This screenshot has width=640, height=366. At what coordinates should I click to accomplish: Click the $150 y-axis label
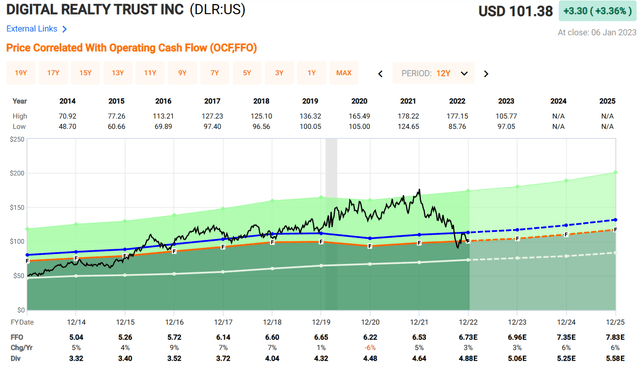pyautogui.click(x=17, y=207)
